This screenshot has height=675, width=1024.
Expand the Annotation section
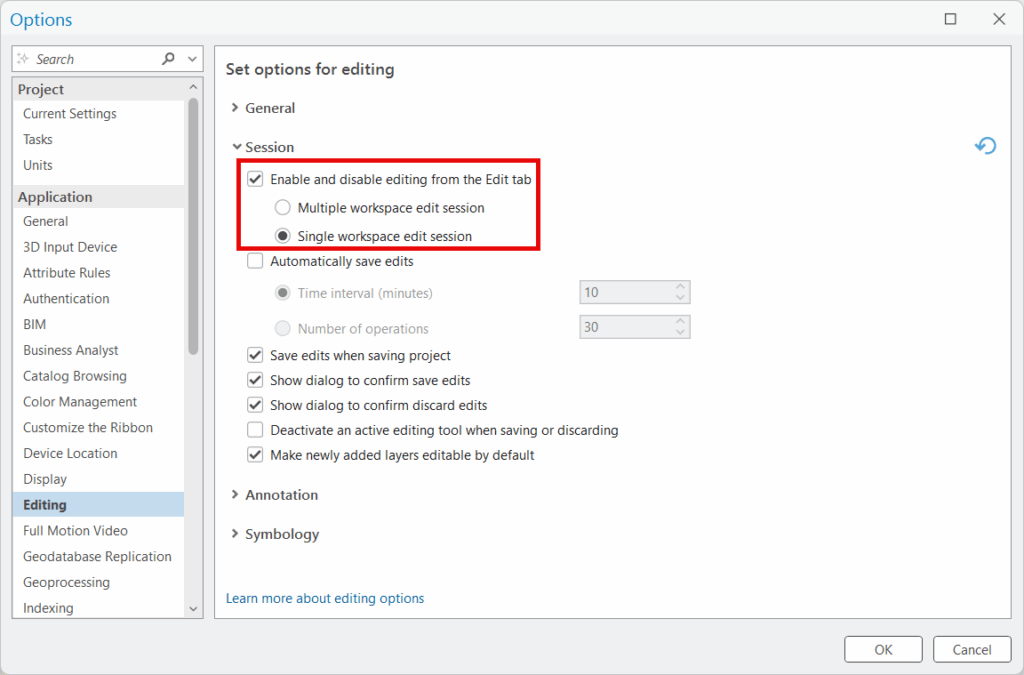236,495
